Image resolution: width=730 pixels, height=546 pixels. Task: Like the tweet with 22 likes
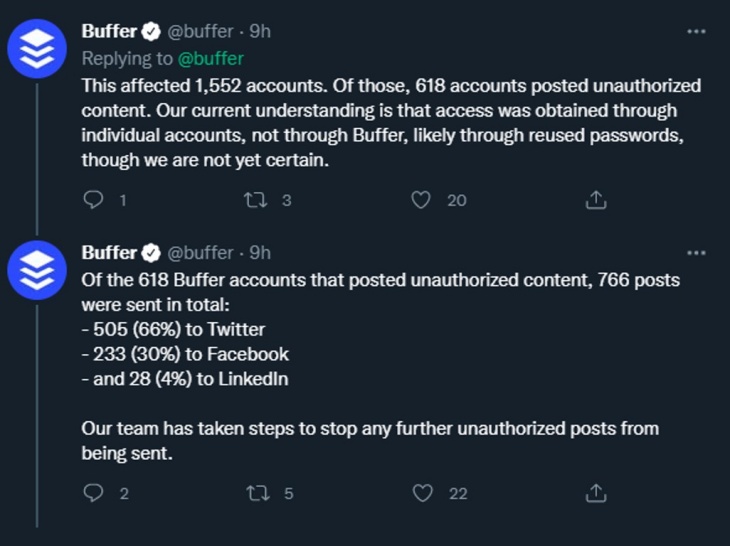tap(424, 493)
